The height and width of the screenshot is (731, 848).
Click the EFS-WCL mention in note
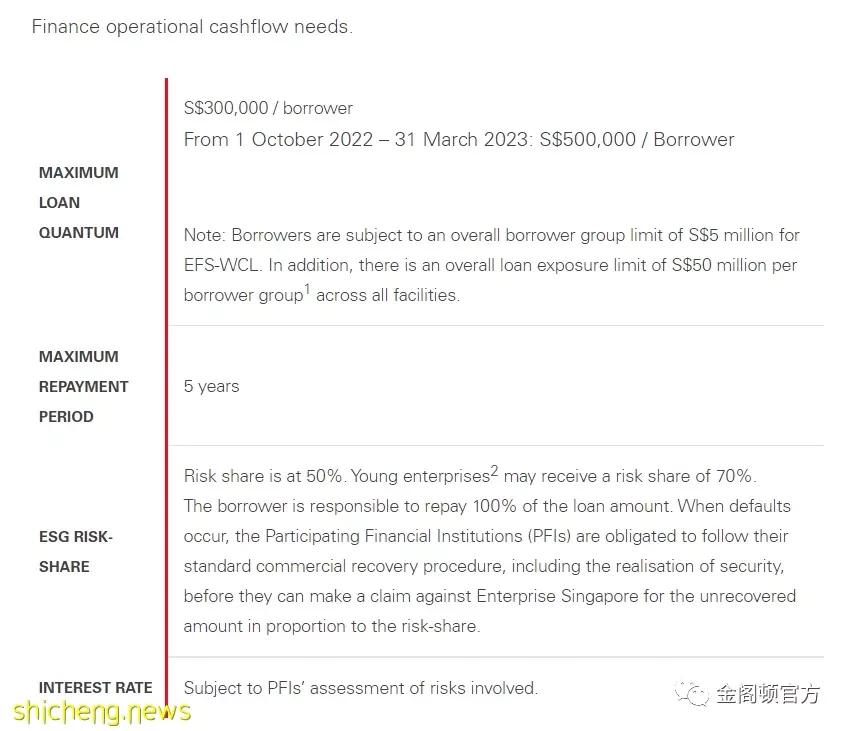click(x=222, y=265)
